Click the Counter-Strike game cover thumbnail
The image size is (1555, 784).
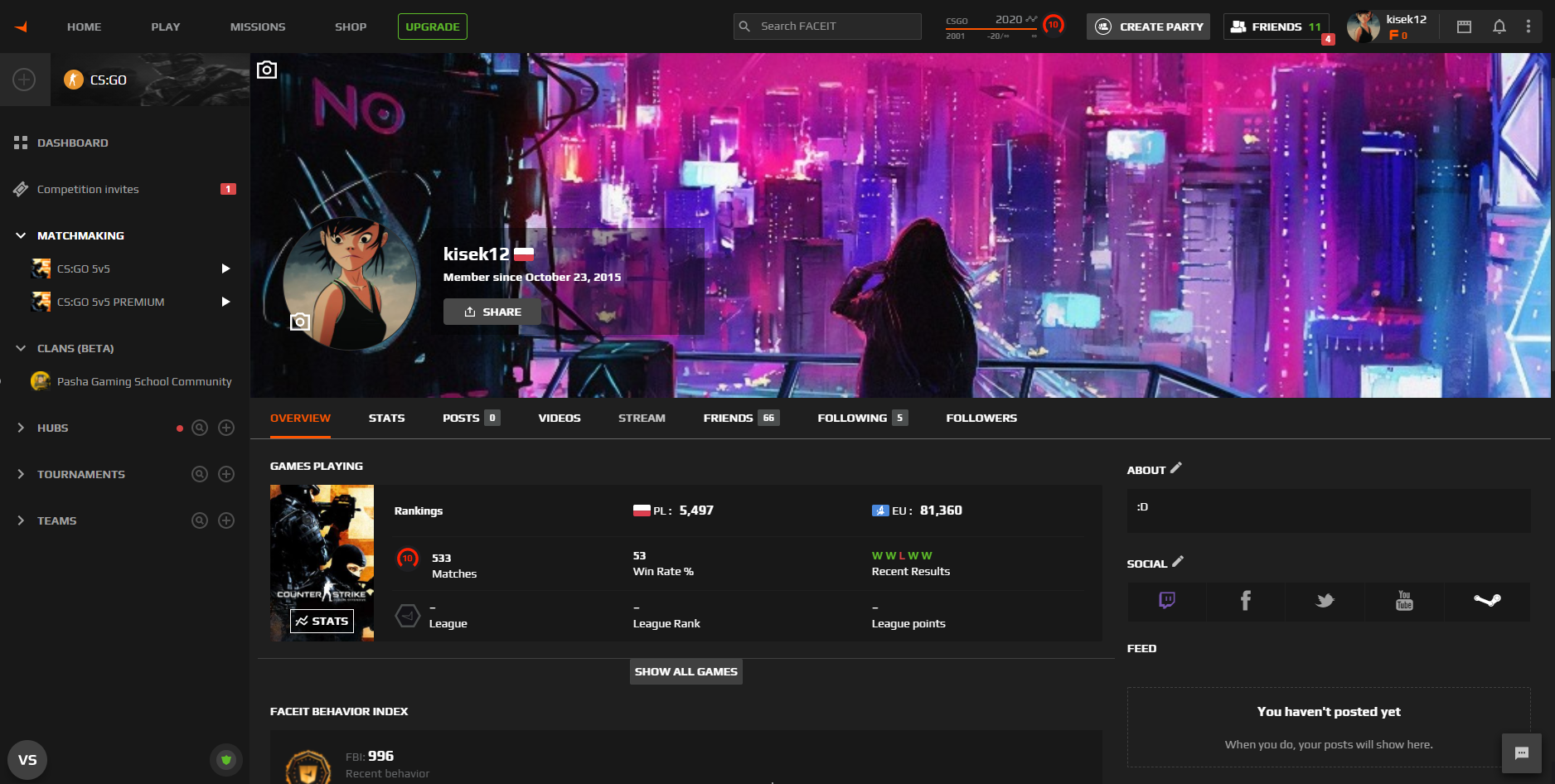(322, 563)
